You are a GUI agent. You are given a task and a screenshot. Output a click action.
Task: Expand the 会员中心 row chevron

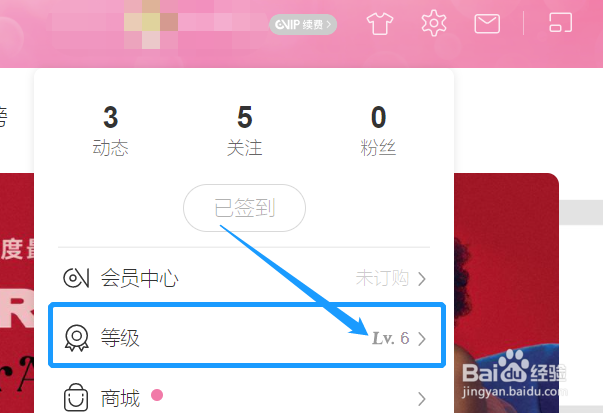(x=422, y=279)
